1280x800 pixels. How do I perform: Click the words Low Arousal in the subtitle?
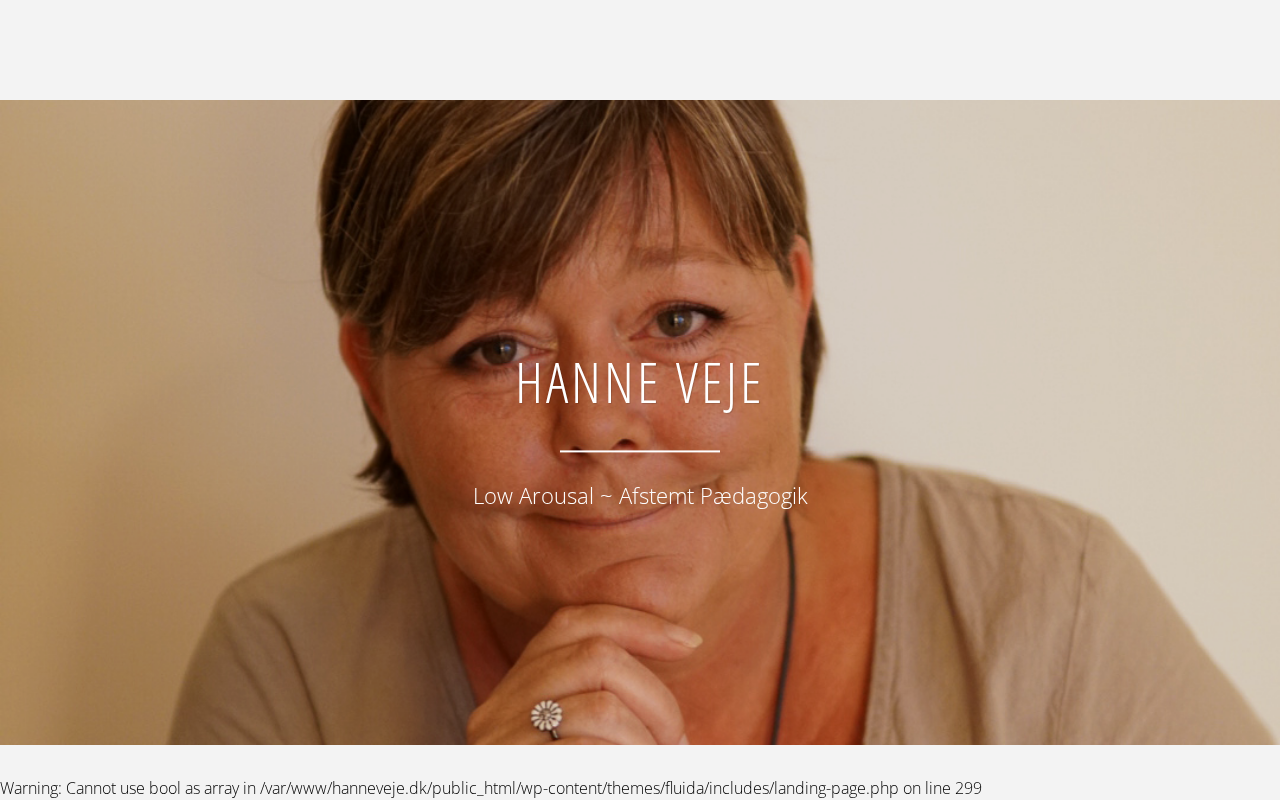pos(533,496)
